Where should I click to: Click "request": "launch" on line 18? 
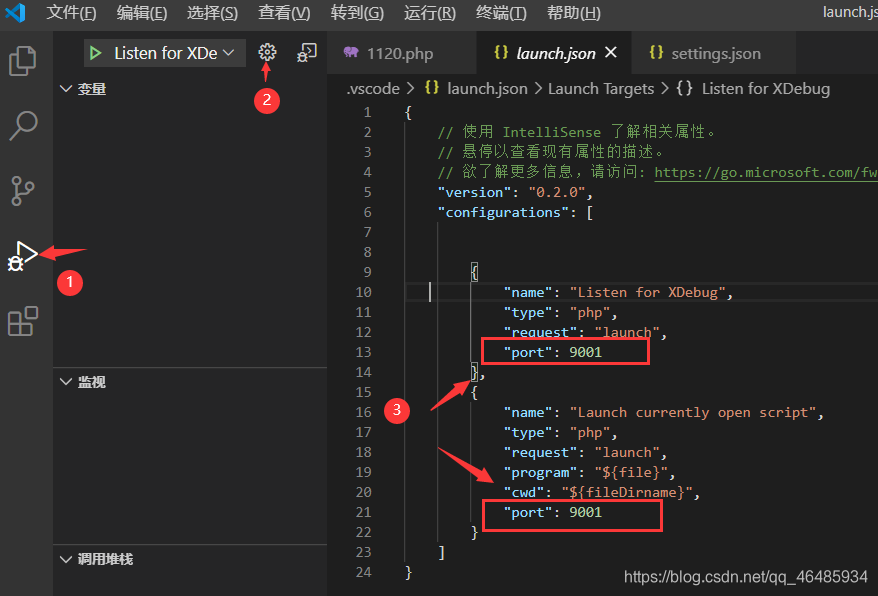pyautogui.click(x=585, y=453)
